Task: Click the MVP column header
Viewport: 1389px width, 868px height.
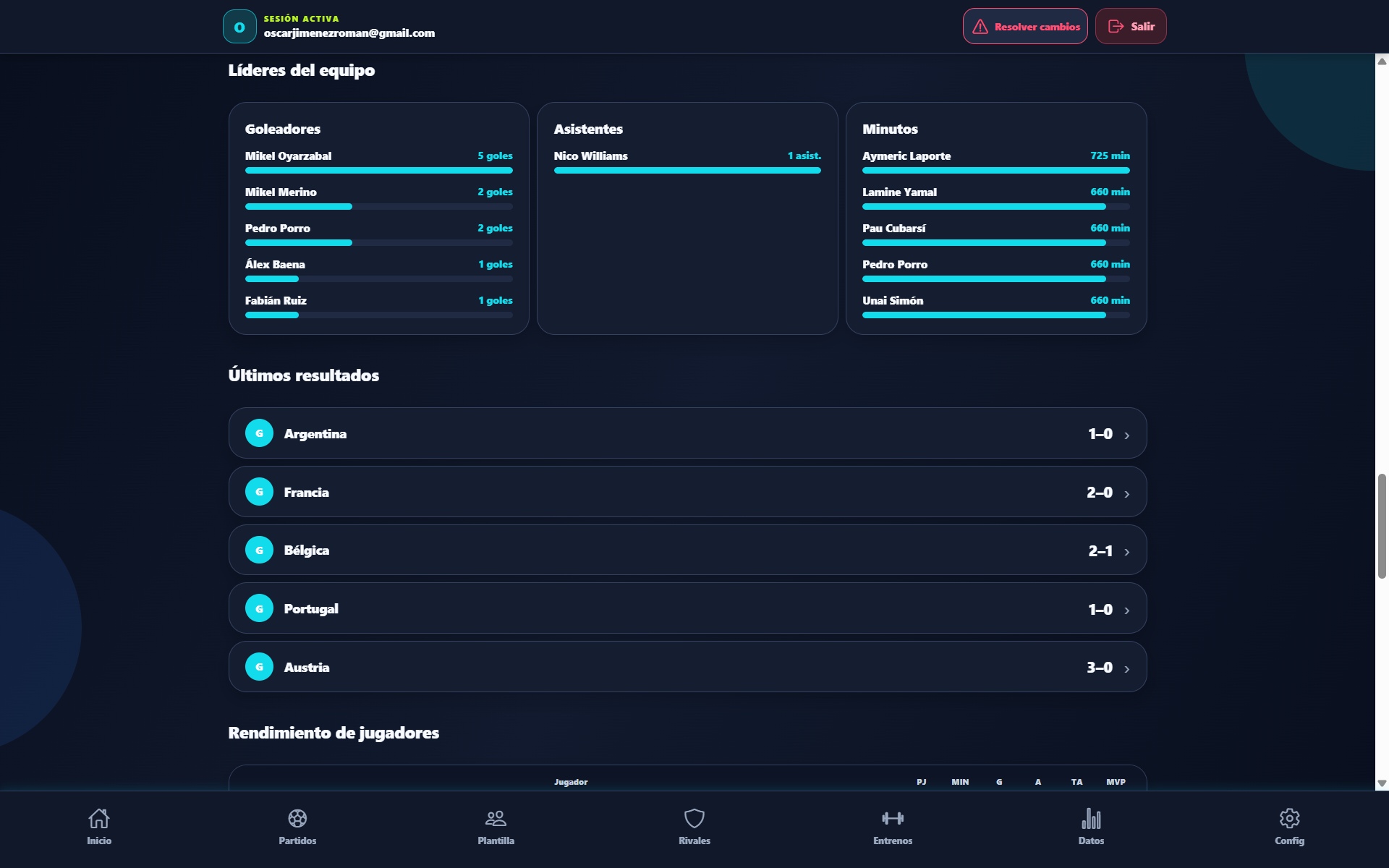Action: point(1116,782)
